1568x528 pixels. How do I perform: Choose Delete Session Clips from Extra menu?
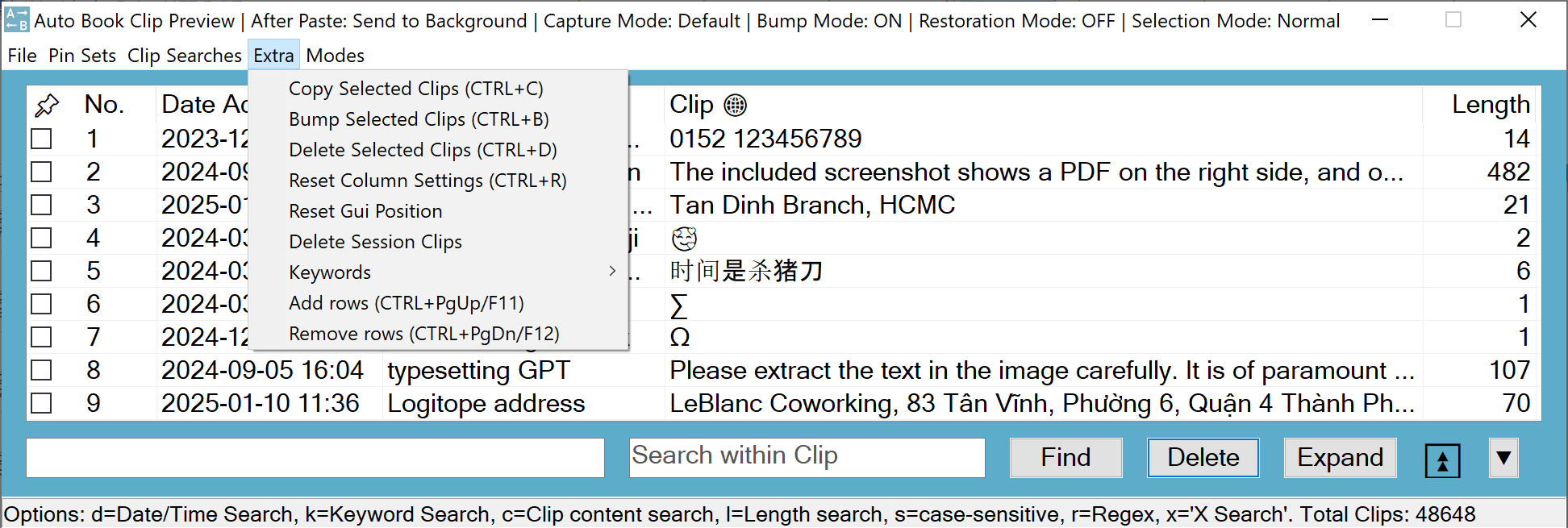pos(375,242)
